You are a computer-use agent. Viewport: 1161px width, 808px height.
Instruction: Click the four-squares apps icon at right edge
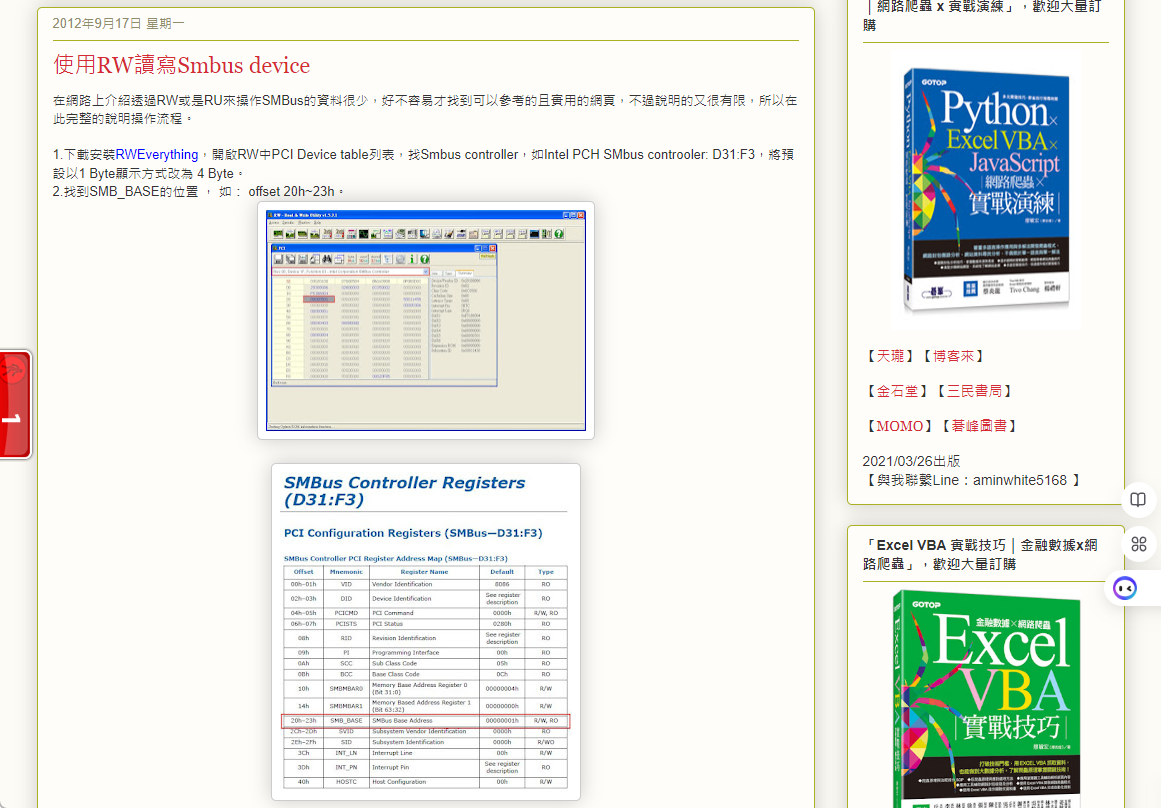[1139, 544]
